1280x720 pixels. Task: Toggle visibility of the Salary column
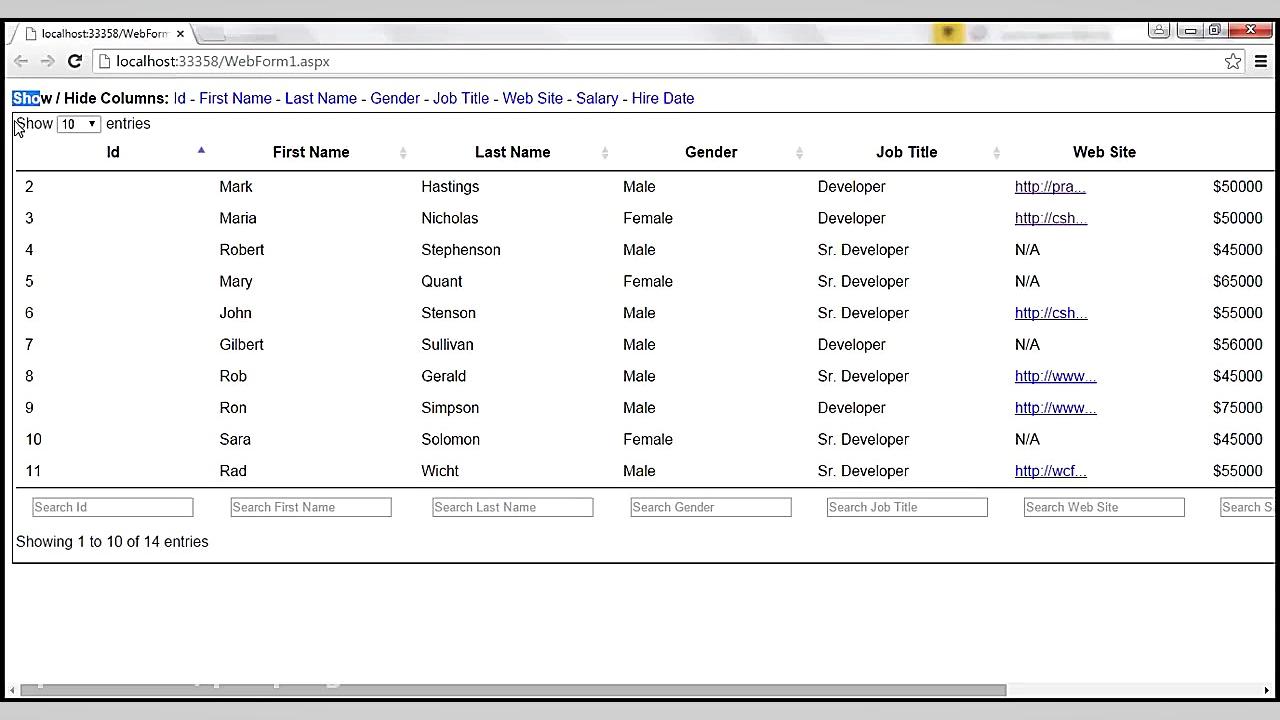click(597, 98)
